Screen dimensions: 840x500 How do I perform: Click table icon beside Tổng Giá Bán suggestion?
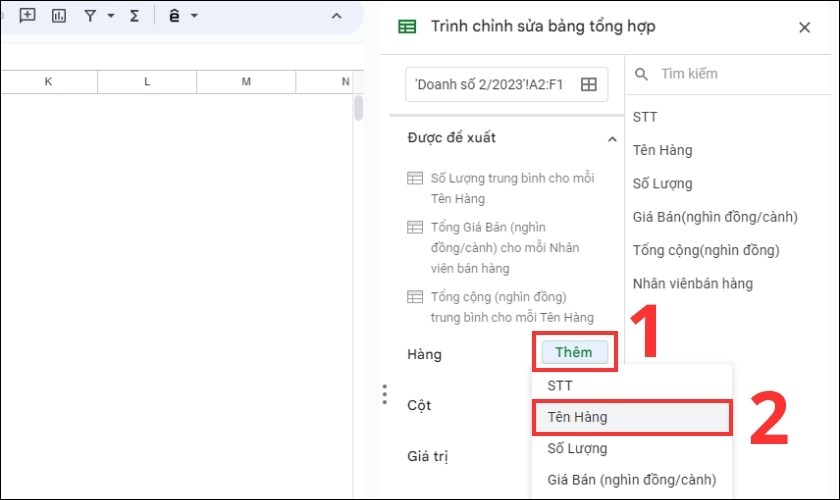coord(415,227)
